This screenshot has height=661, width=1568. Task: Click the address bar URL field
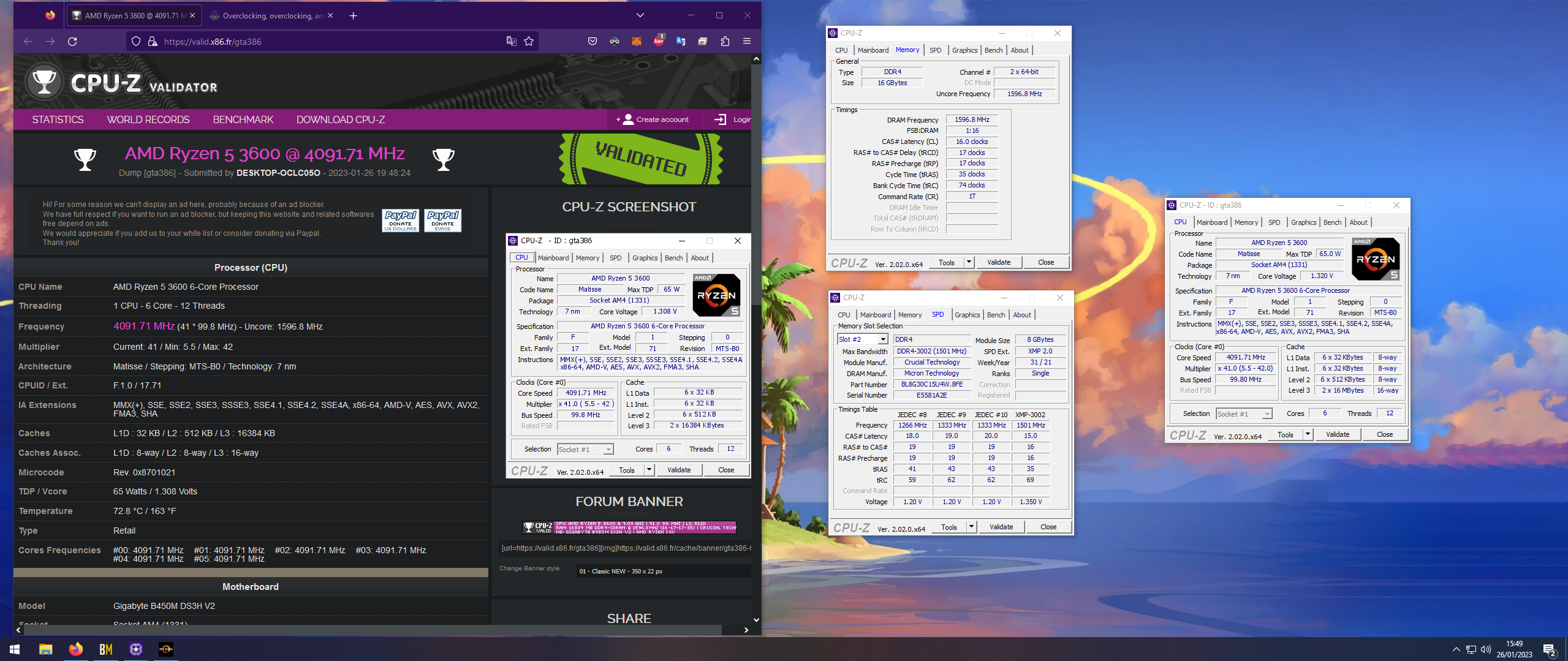coord(331,42)
